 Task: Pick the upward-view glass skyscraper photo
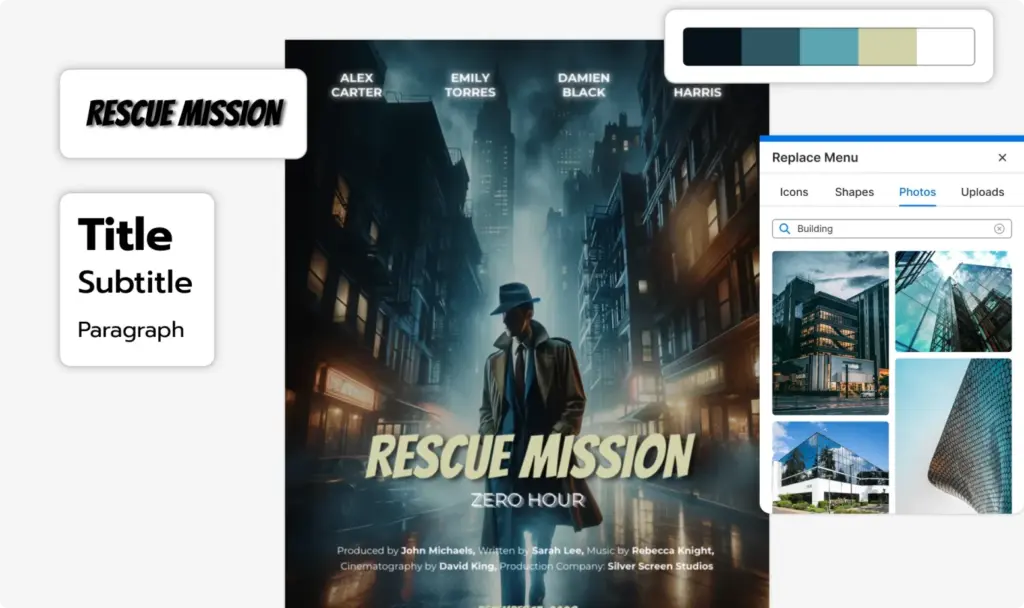[x=953, y=301]
